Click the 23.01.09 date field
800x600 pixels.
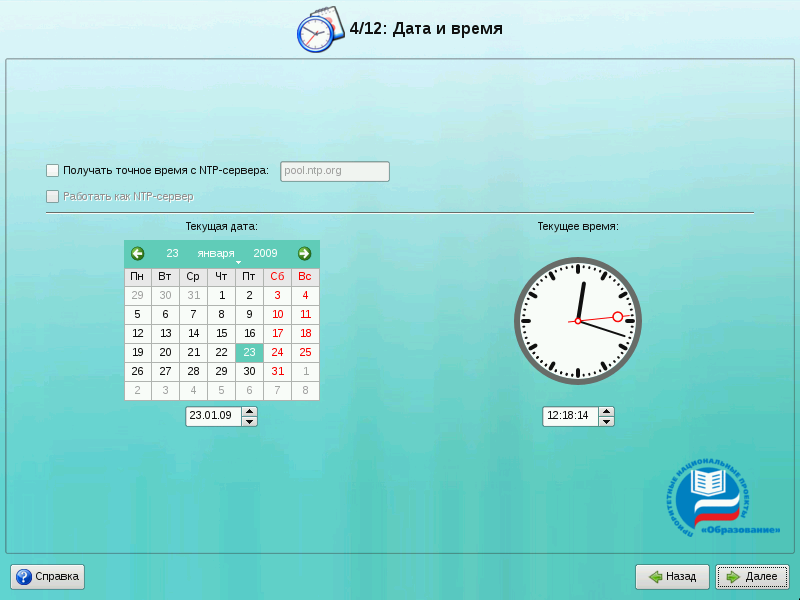213,416
